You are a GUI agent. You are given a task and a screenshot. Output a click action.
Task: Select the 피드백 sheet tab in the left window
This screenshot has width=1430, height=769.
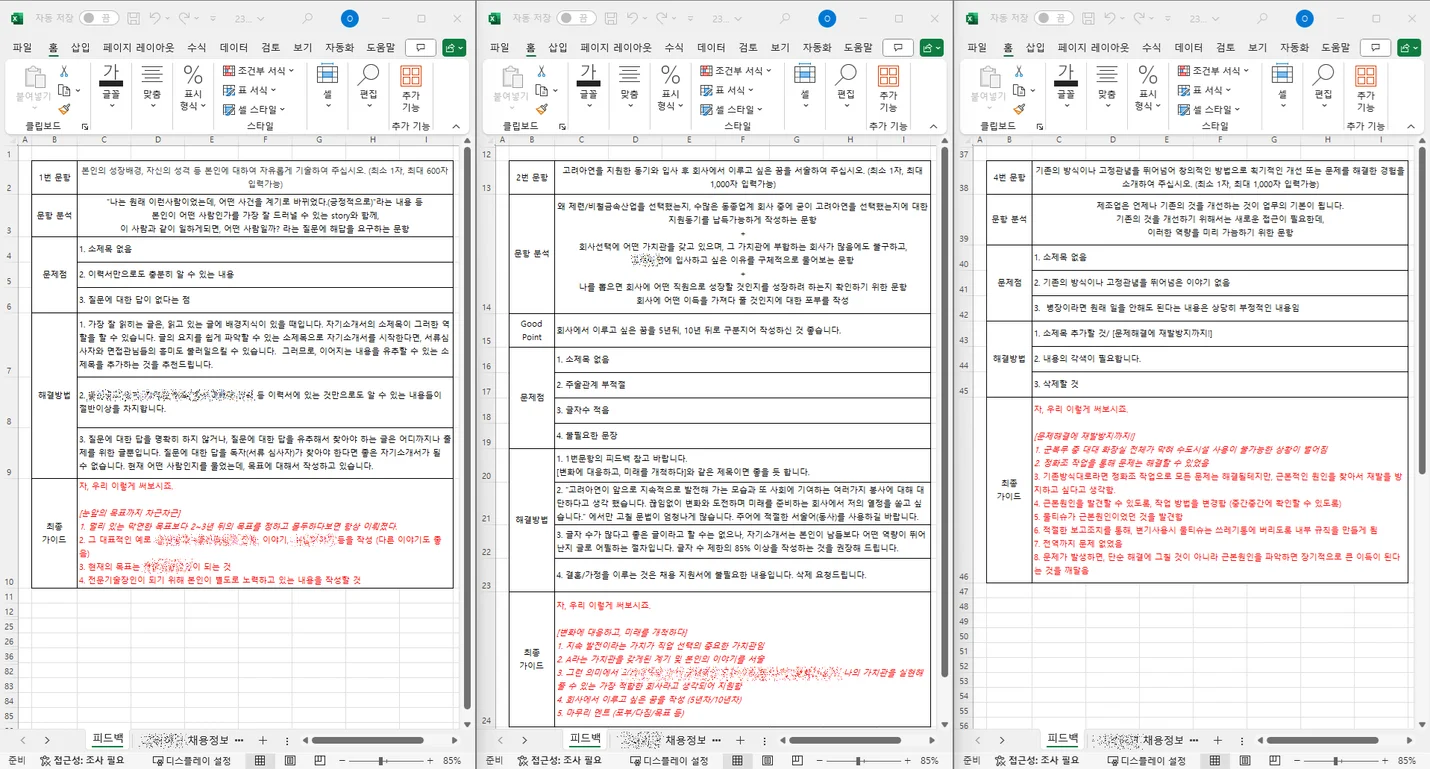point(107,740)
